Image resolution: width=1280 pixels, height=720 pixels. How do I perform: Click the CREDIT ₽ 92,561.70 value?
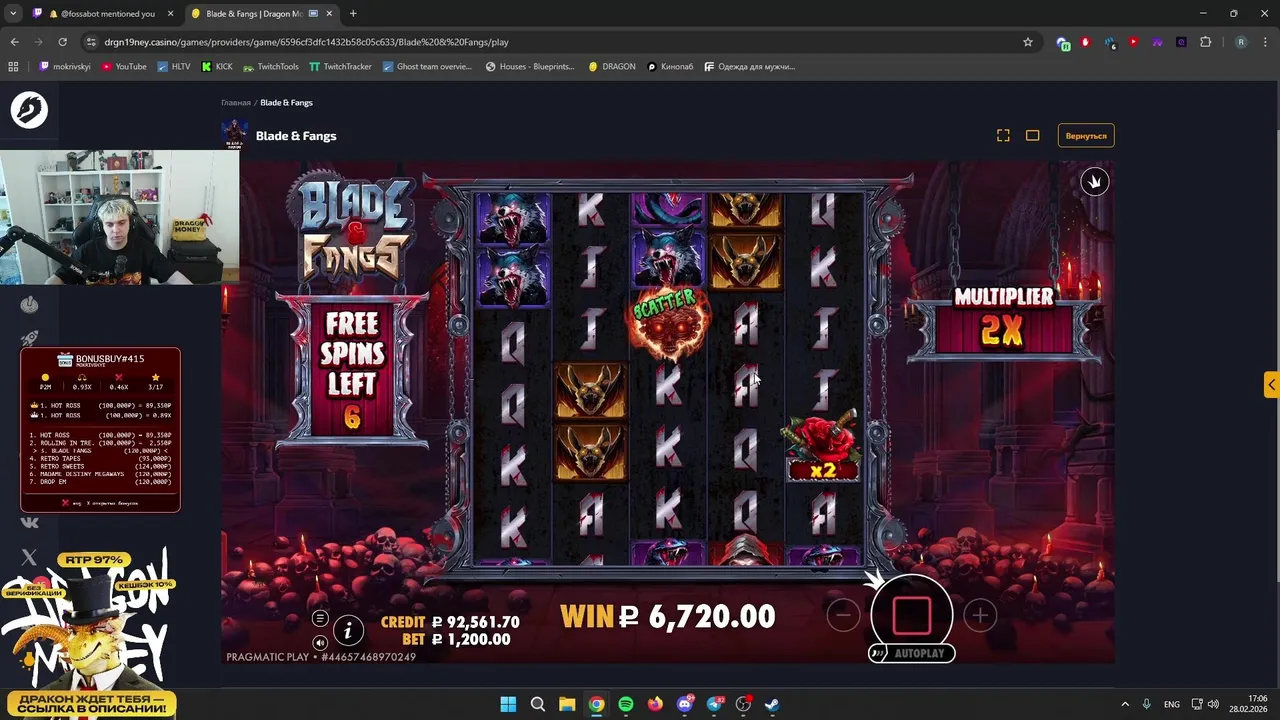(x=450, y=622)
